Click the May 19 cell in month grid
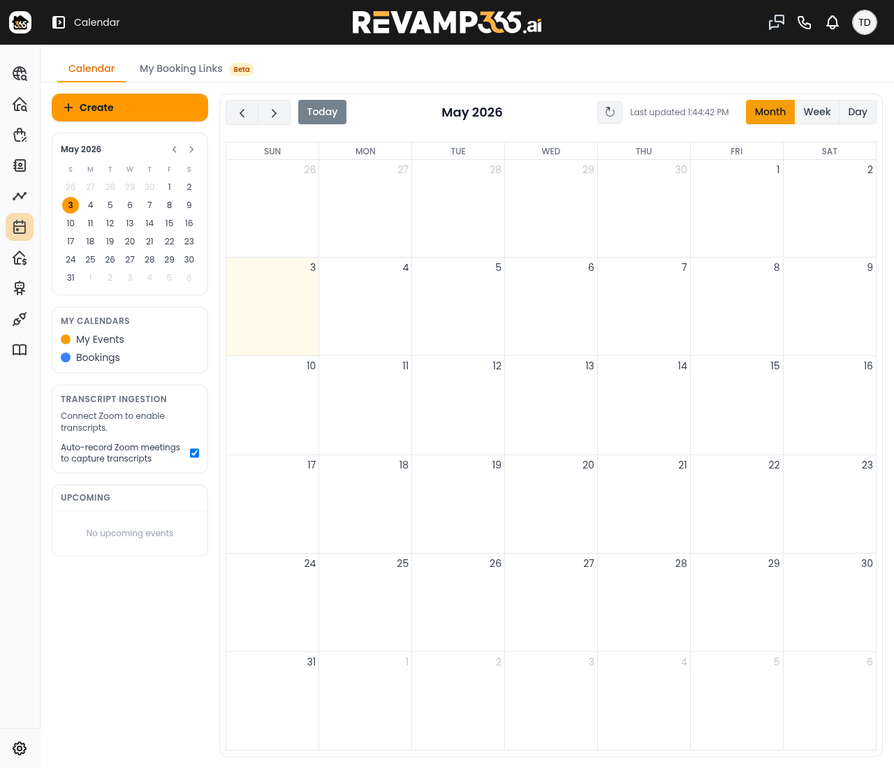 click(x=458, y=504)
